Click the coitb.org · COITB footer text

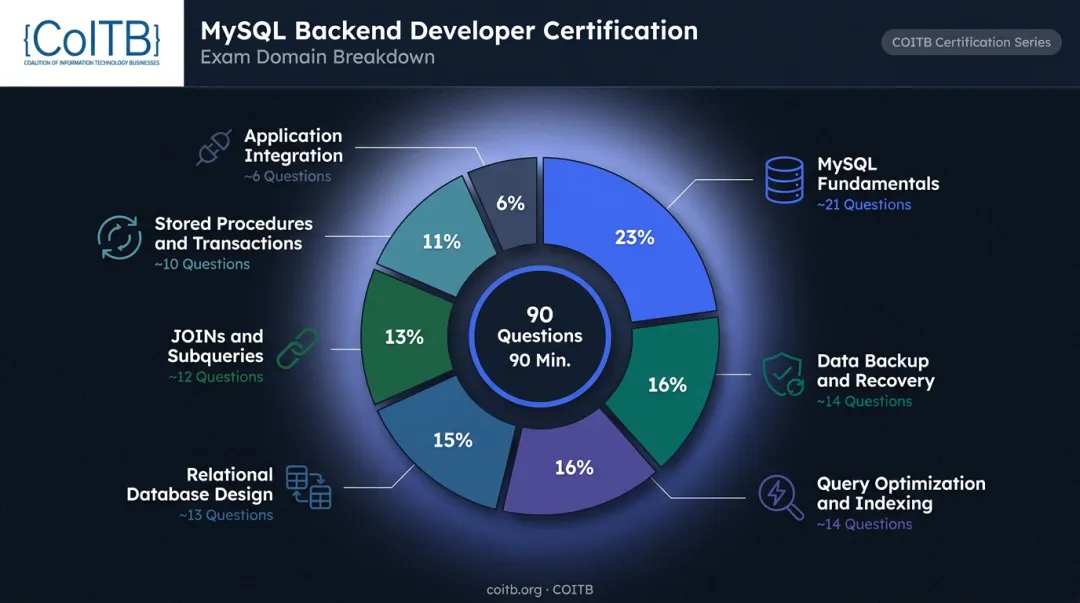point(540,590)
